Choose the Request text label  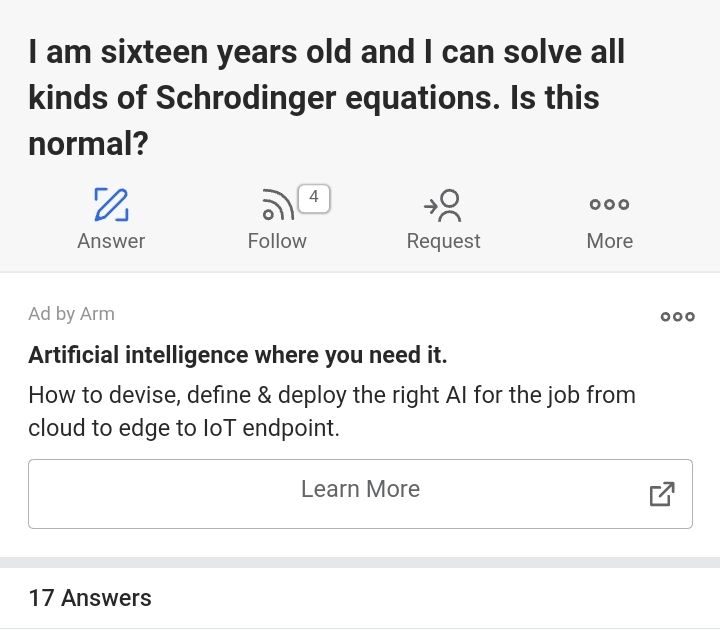pyautogui.click(x=443, y=241)
